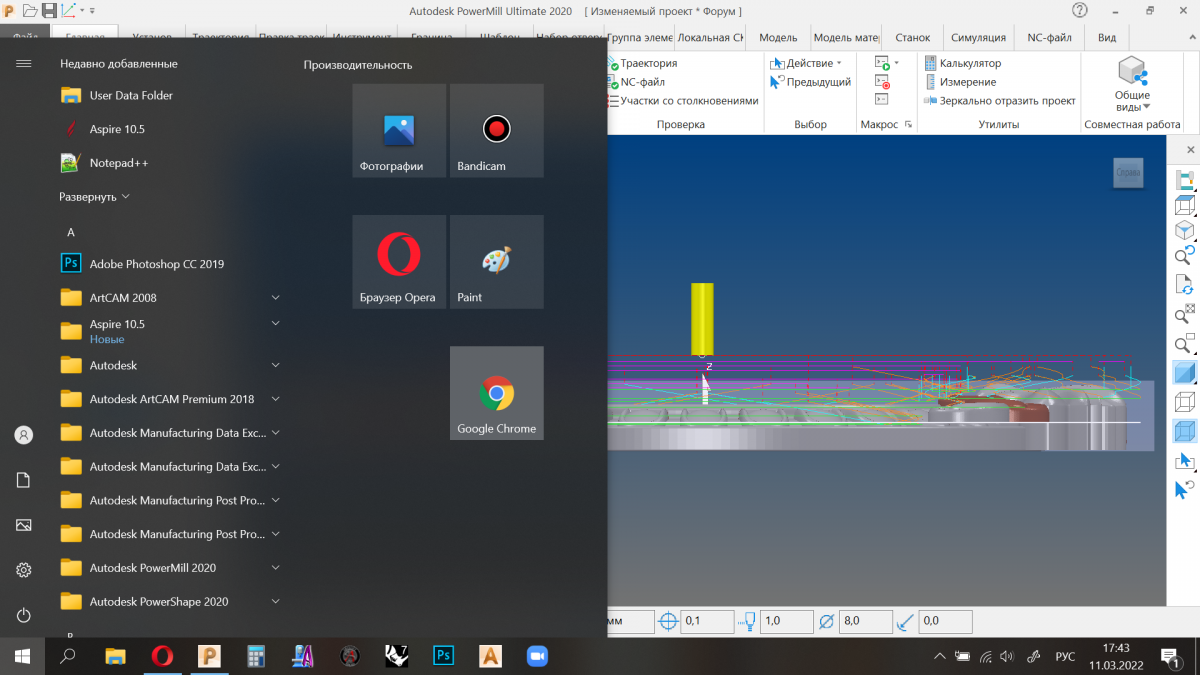Click the Windows Start button
The image size is (1200, 675).
click(22, 656)
